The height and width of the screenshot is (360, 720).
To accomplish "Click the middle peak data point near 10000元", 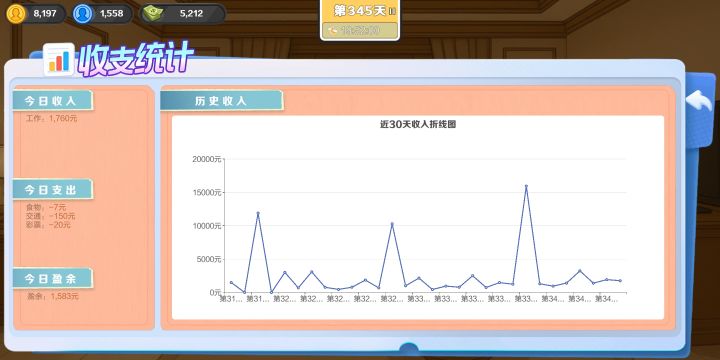I will click(392, 224).
